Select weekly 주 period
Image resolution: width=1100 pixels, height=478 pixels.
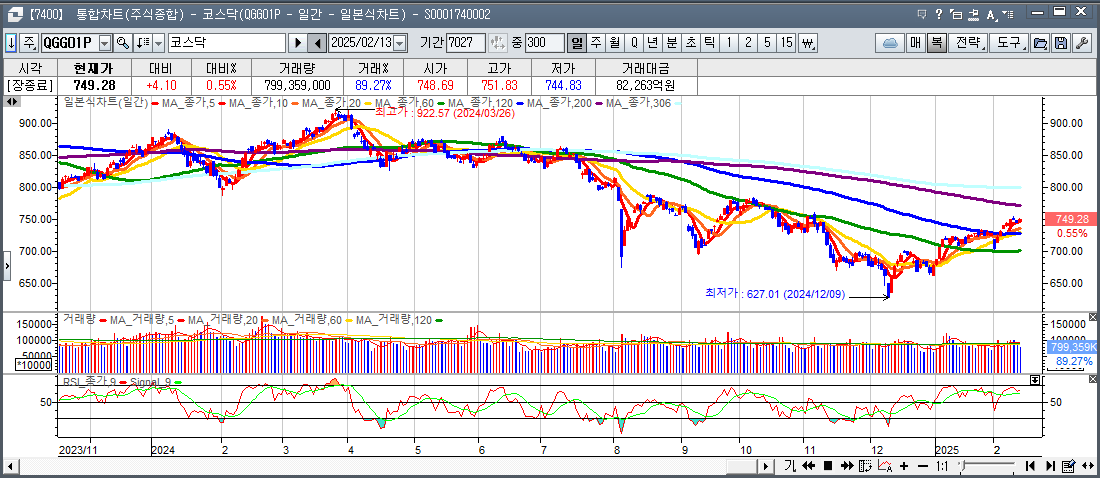596,43
